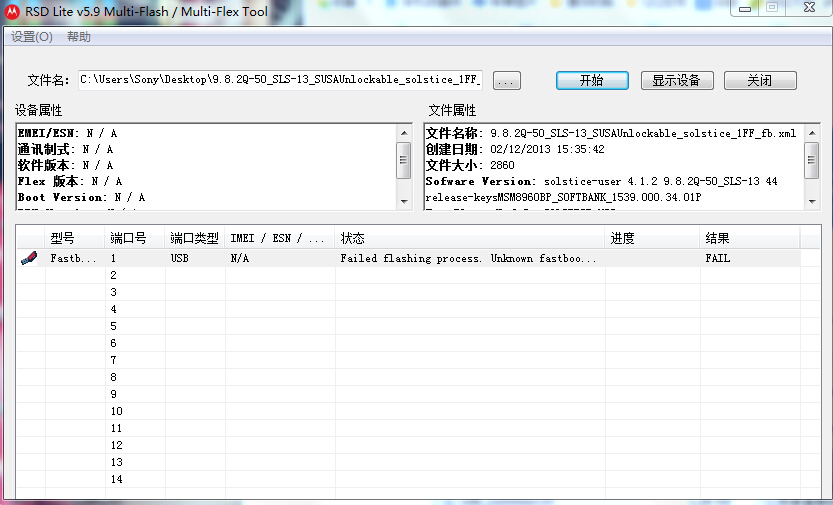Image resolution: width=833 pixels, height=505 pixels.
Task: Click the 文件大小 2860 line
Action: [470, 165]
